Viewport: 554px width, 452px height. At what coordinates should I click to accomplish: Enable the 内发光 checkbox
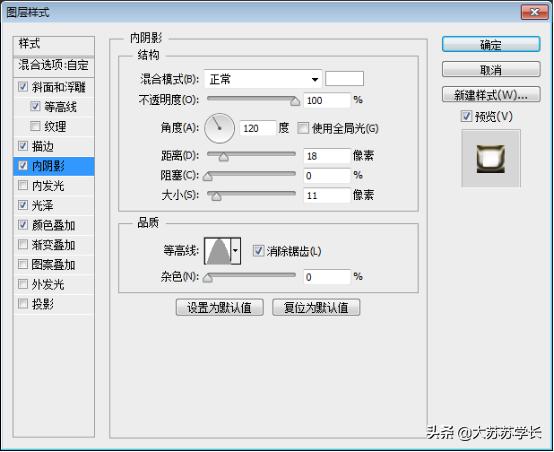tap(23, 185)
